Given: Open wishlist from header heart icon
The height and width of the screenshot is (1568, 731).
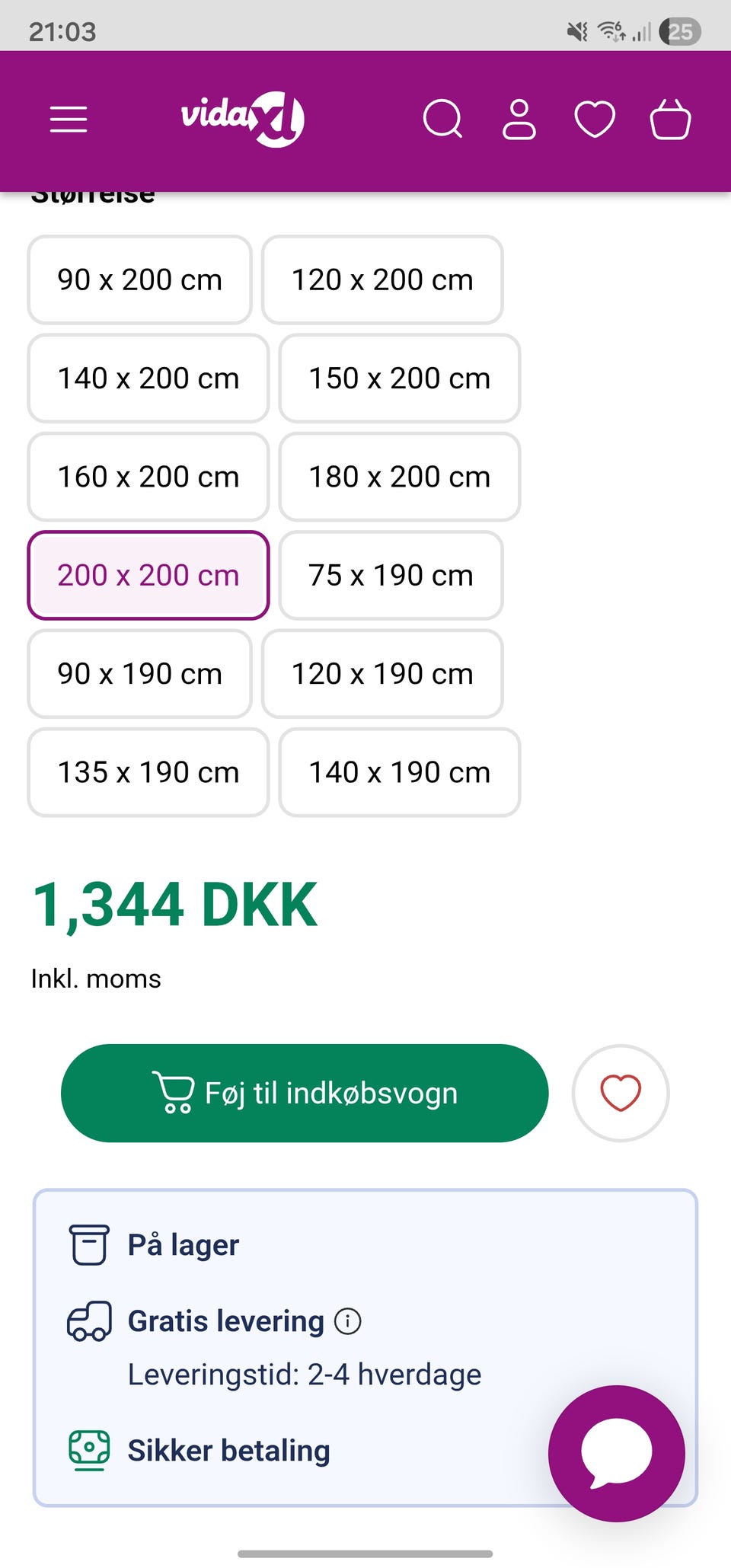Looking at the screenshot, I should tap(595, 120).
